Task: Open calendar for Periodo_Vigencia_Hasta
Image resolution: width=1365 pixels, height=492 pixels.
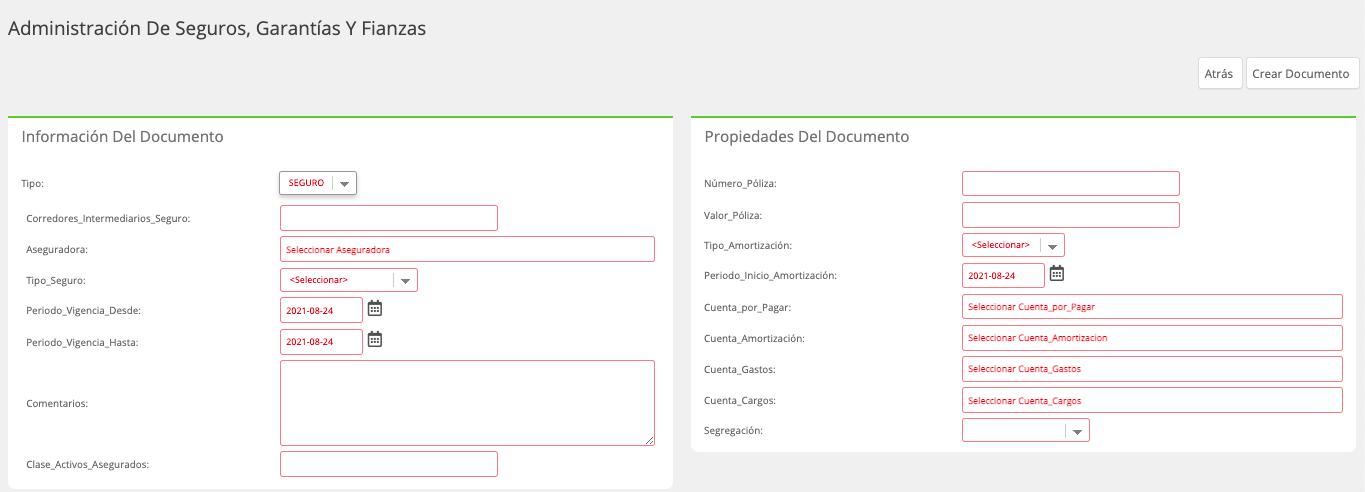Action: [375, 339]
